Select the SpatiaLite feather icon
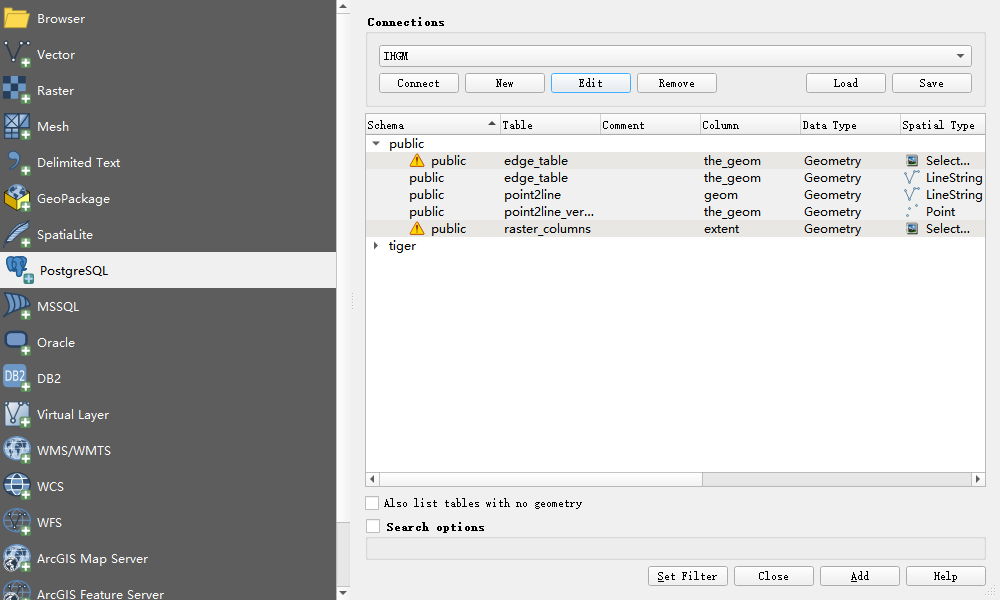 coord(17,235)
